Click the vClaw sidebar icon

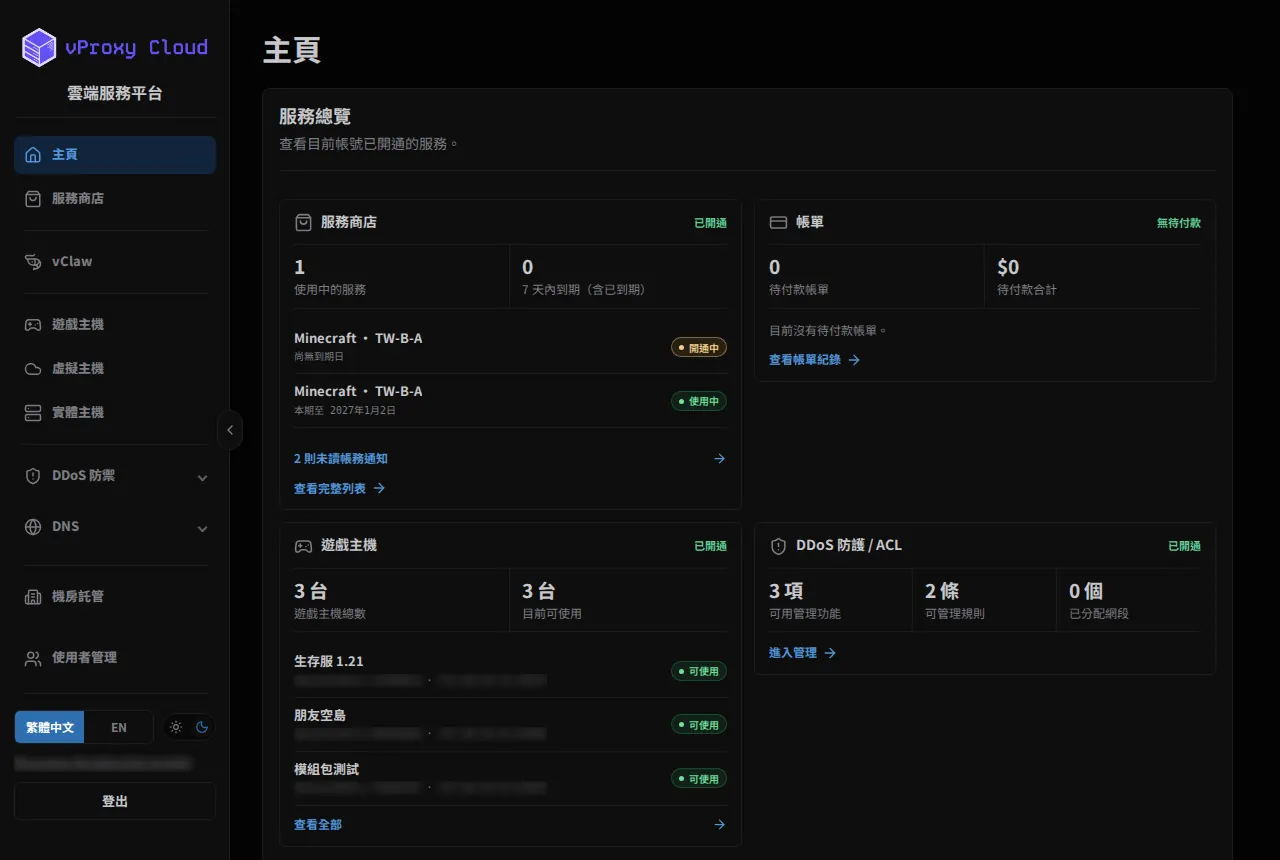tap(33, 262)
